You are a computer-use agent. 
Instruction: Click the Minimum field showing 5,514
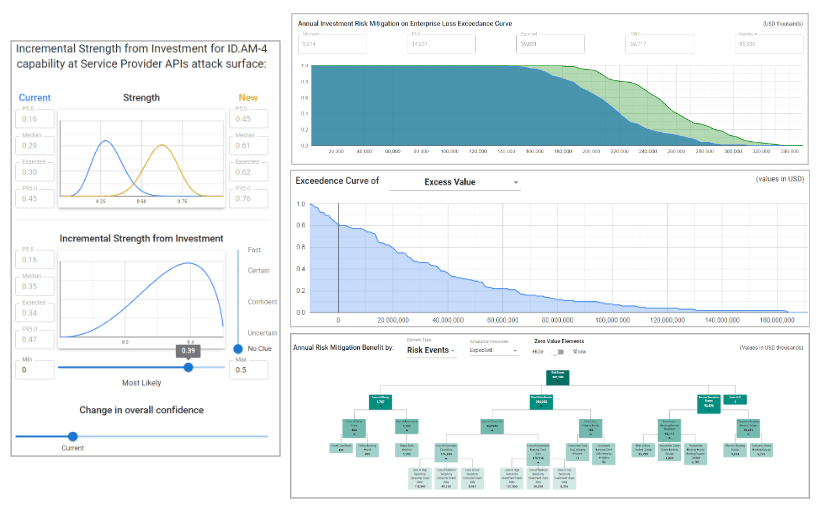coord(332,44)
